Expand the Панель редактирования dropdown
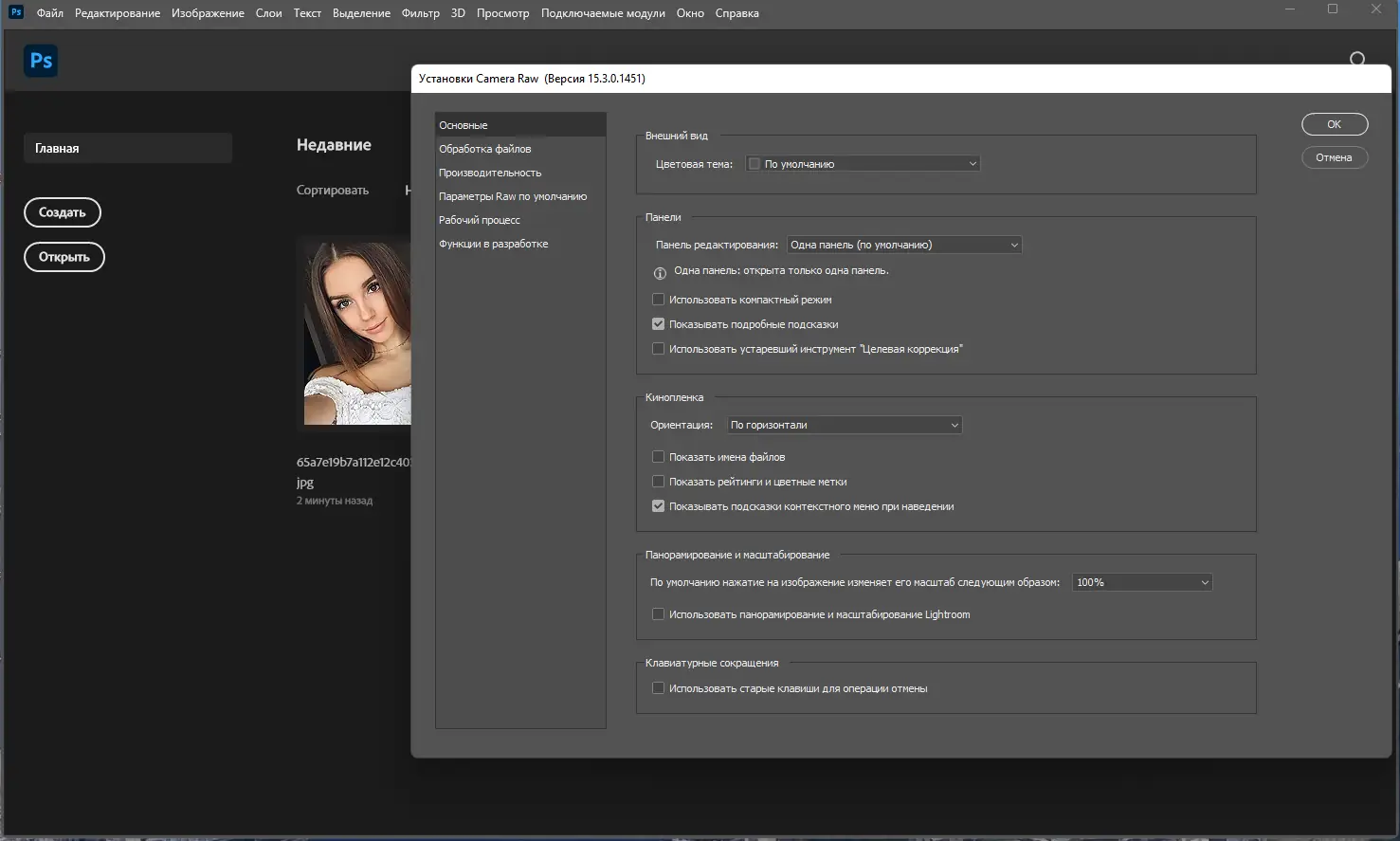Screen dimensions: 1400x841 tap(904, 245)
